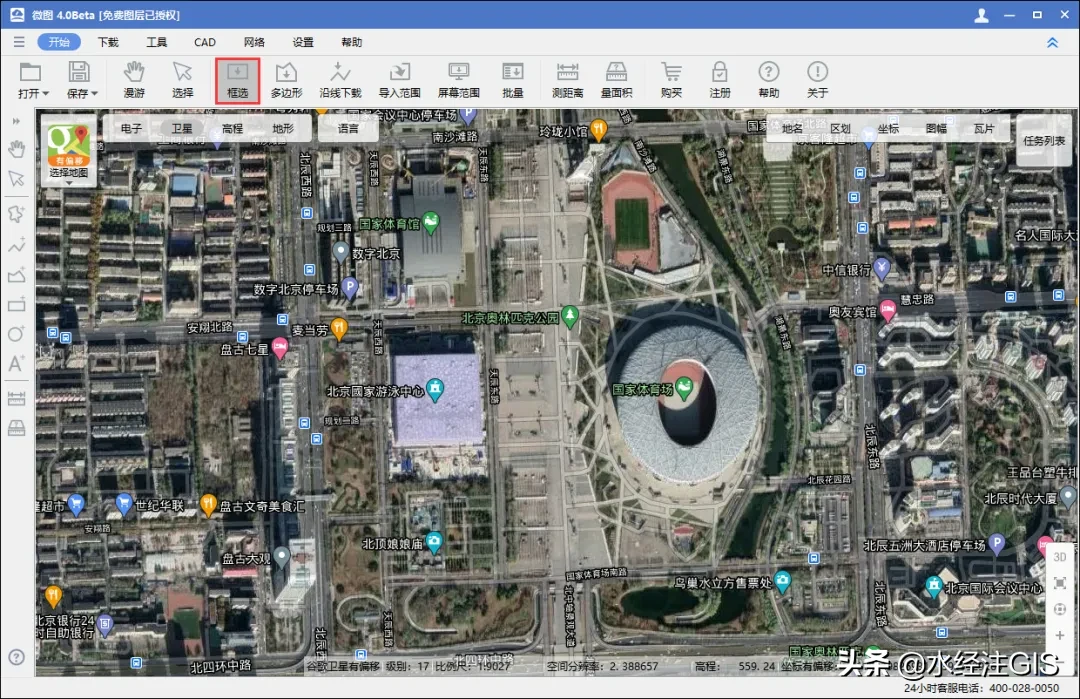The width and height of the screenshot is (1080, 699).
Task: Click the 国家体育场 stadium map marker
Action: 684,389
